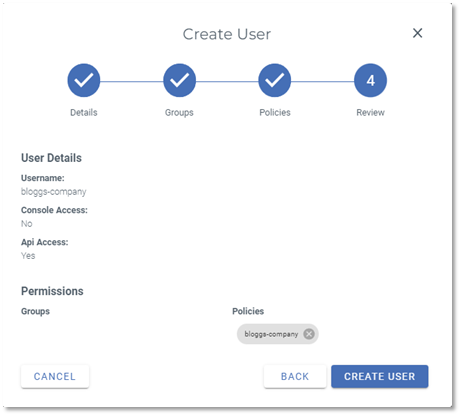Click the Console Access value No
Viewport: 461px width, 416px height.
(27, 224)
